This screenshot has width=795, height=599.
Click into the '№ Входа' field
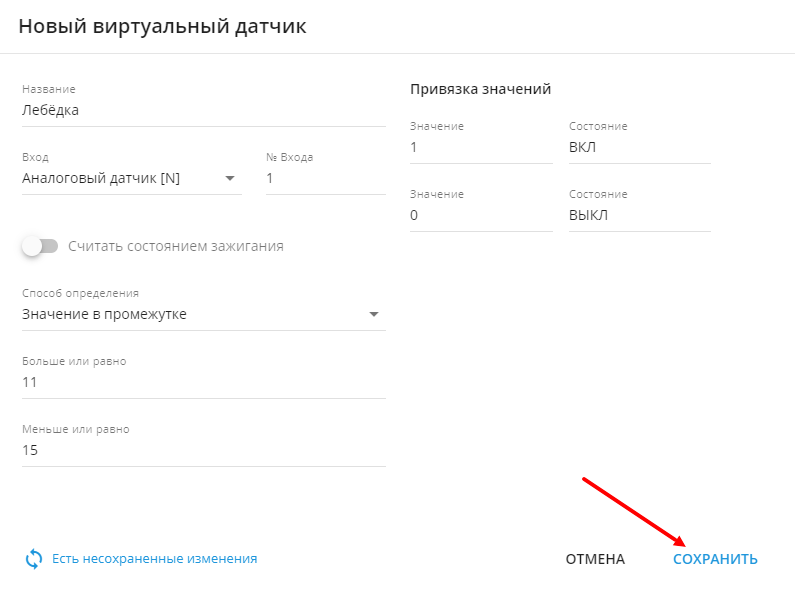point(325,179)
